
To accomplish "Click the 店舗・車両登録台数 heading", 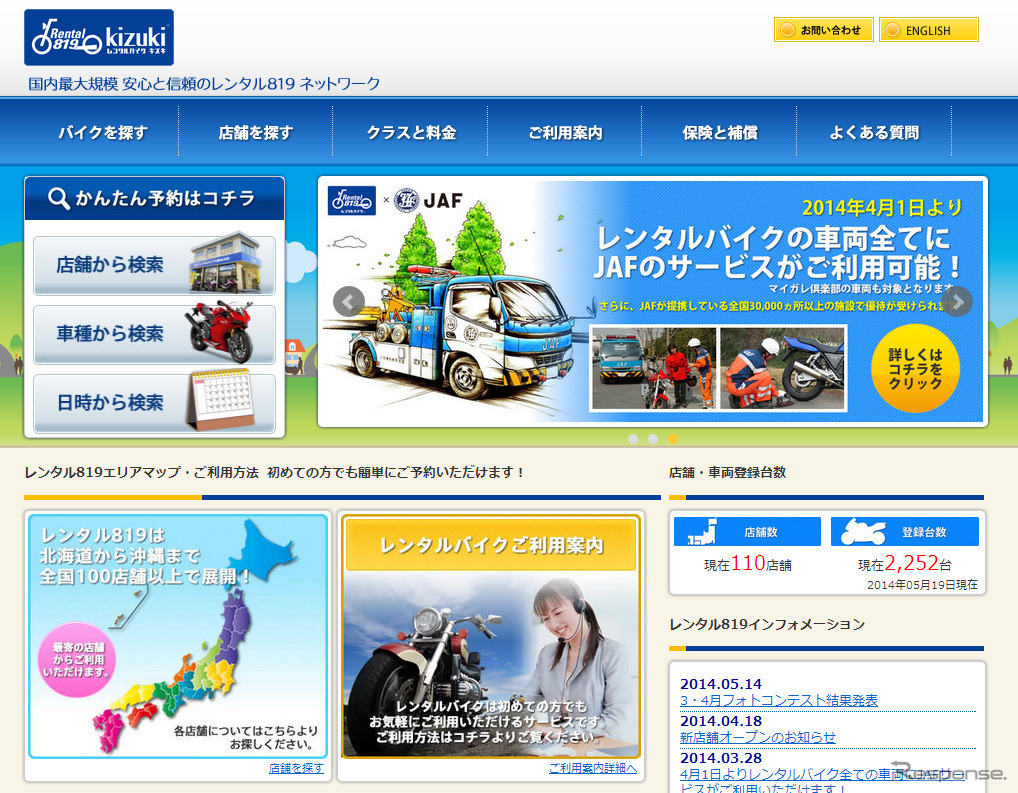I will (727, 472).
